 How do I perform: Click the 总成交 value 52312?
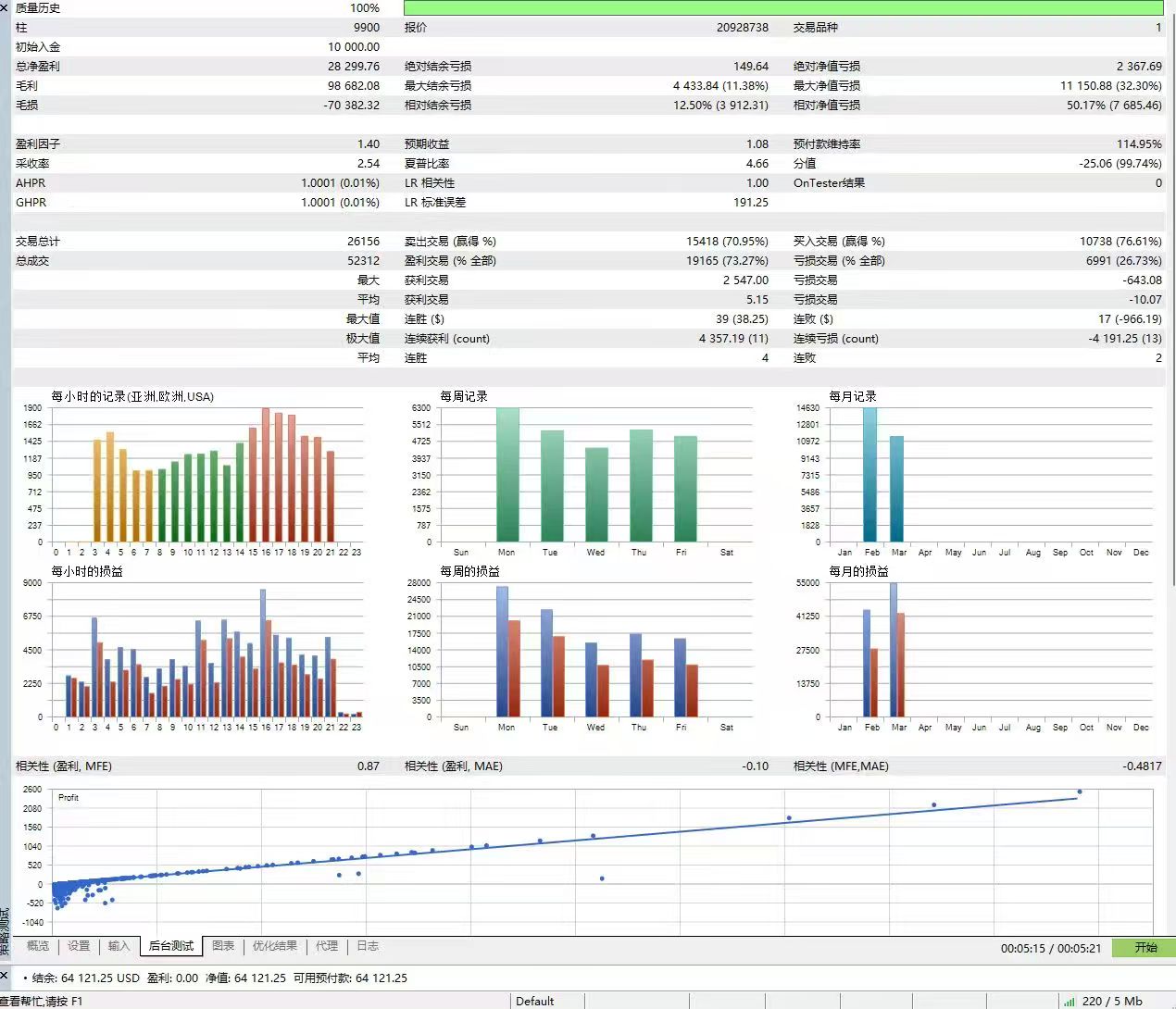363,261
